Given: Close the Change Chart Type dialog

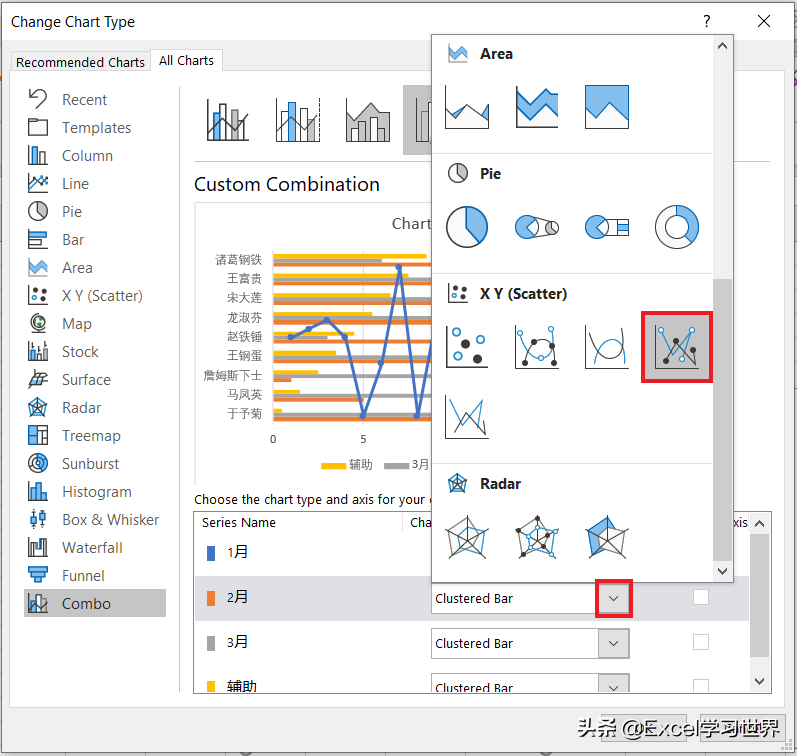Looking at the screenshot, I should pos(763,21).
